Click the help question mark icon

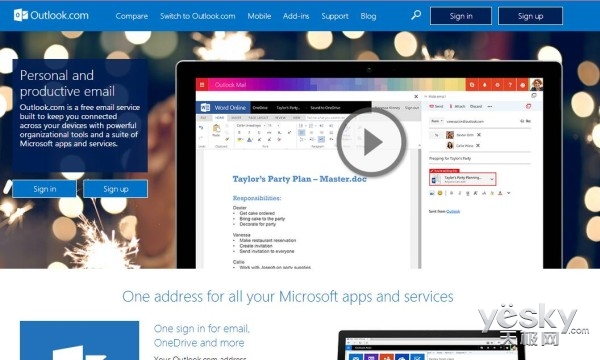click(510, 85)
